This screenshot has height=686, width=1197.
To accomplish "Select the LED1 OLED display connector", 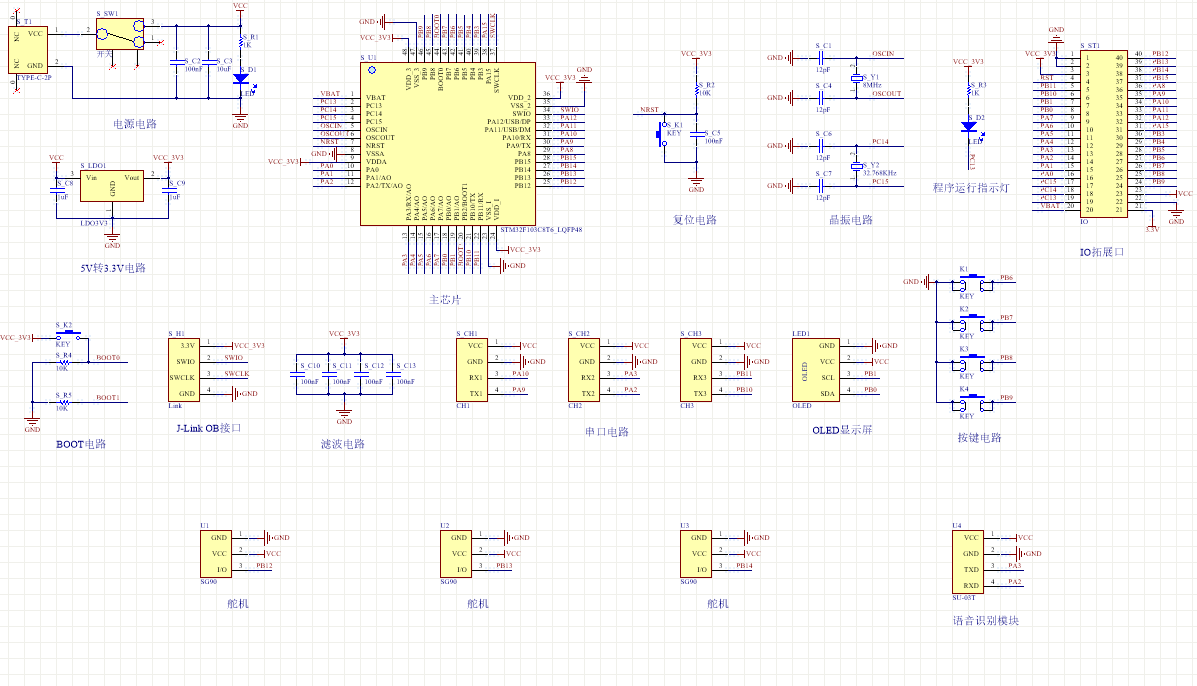I will pos(817,370).
